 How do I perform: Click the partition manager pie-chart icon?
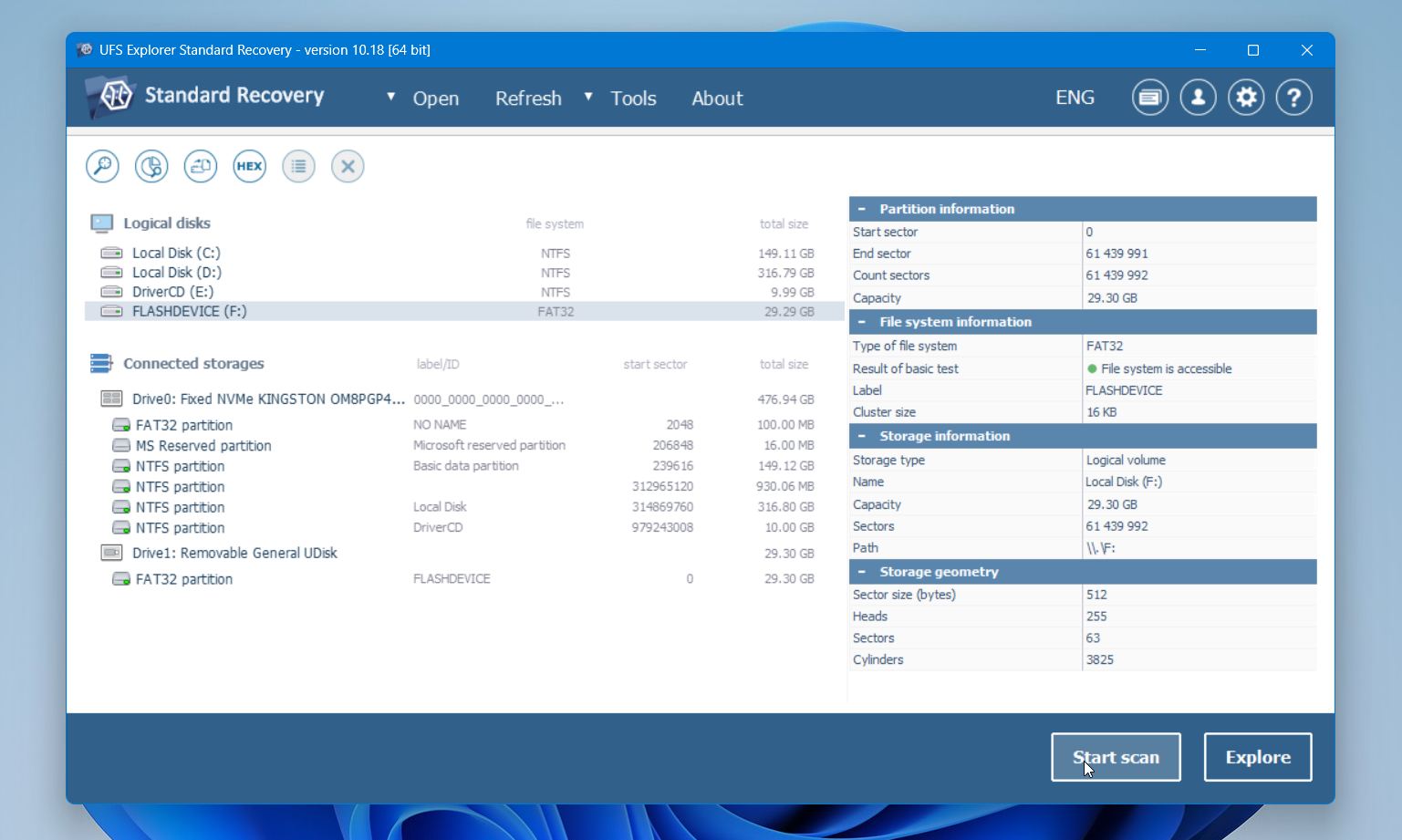coord(151,166)
